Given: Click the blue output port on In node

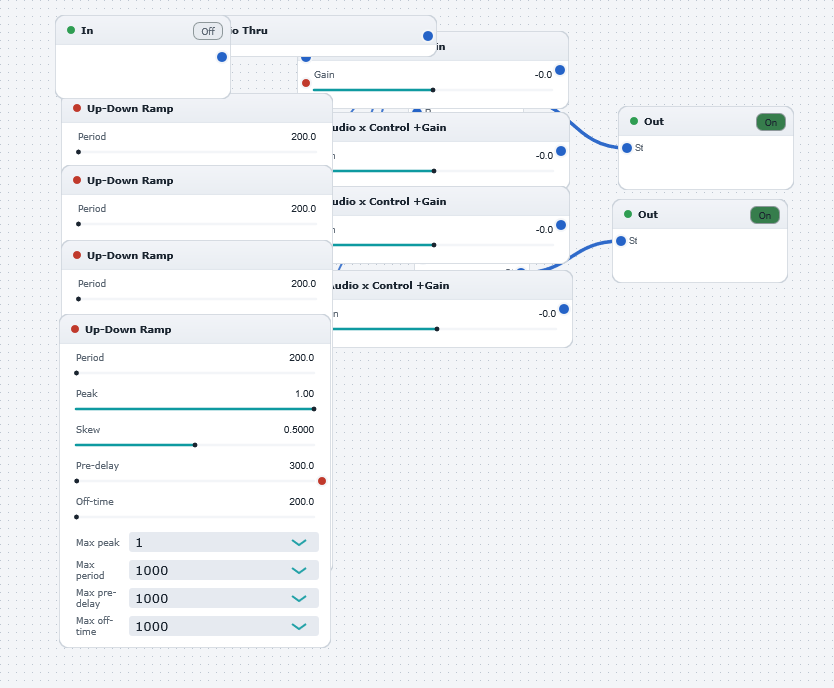Looking at the screenshot, I should coord(222,57).
